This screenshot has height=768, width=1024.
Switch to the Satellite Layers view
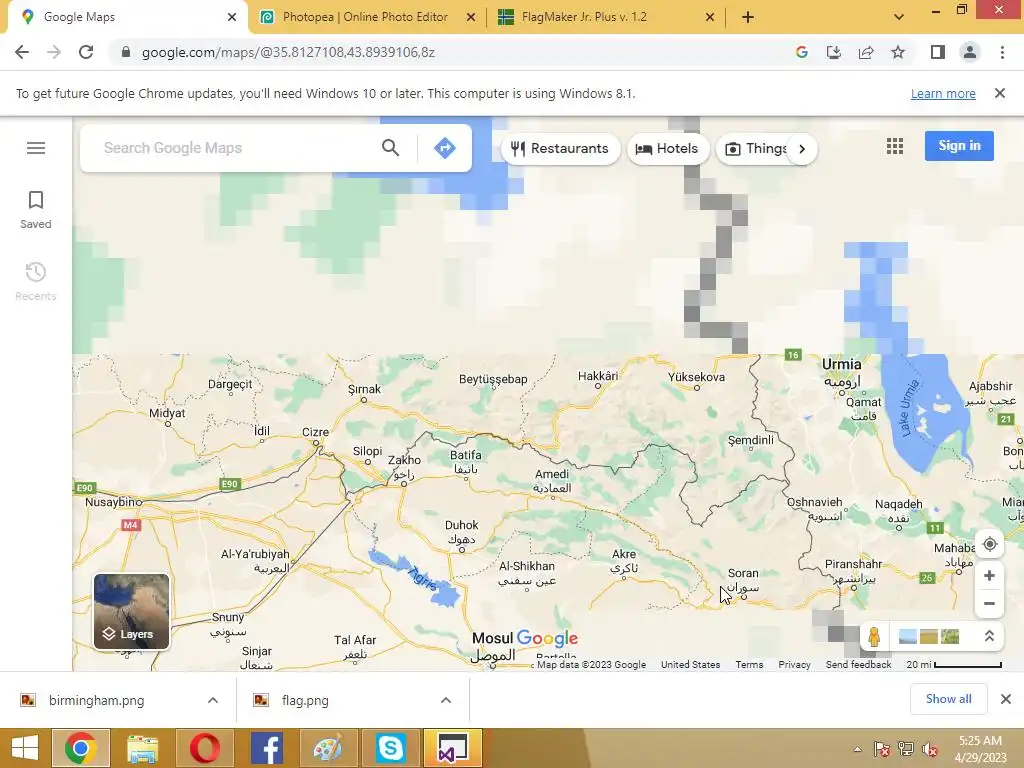[131, 611]
